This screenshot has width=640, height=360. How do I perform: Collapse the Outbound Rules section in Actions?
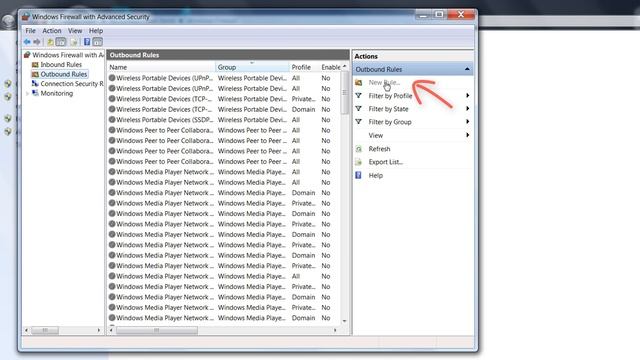pos(467,69)
